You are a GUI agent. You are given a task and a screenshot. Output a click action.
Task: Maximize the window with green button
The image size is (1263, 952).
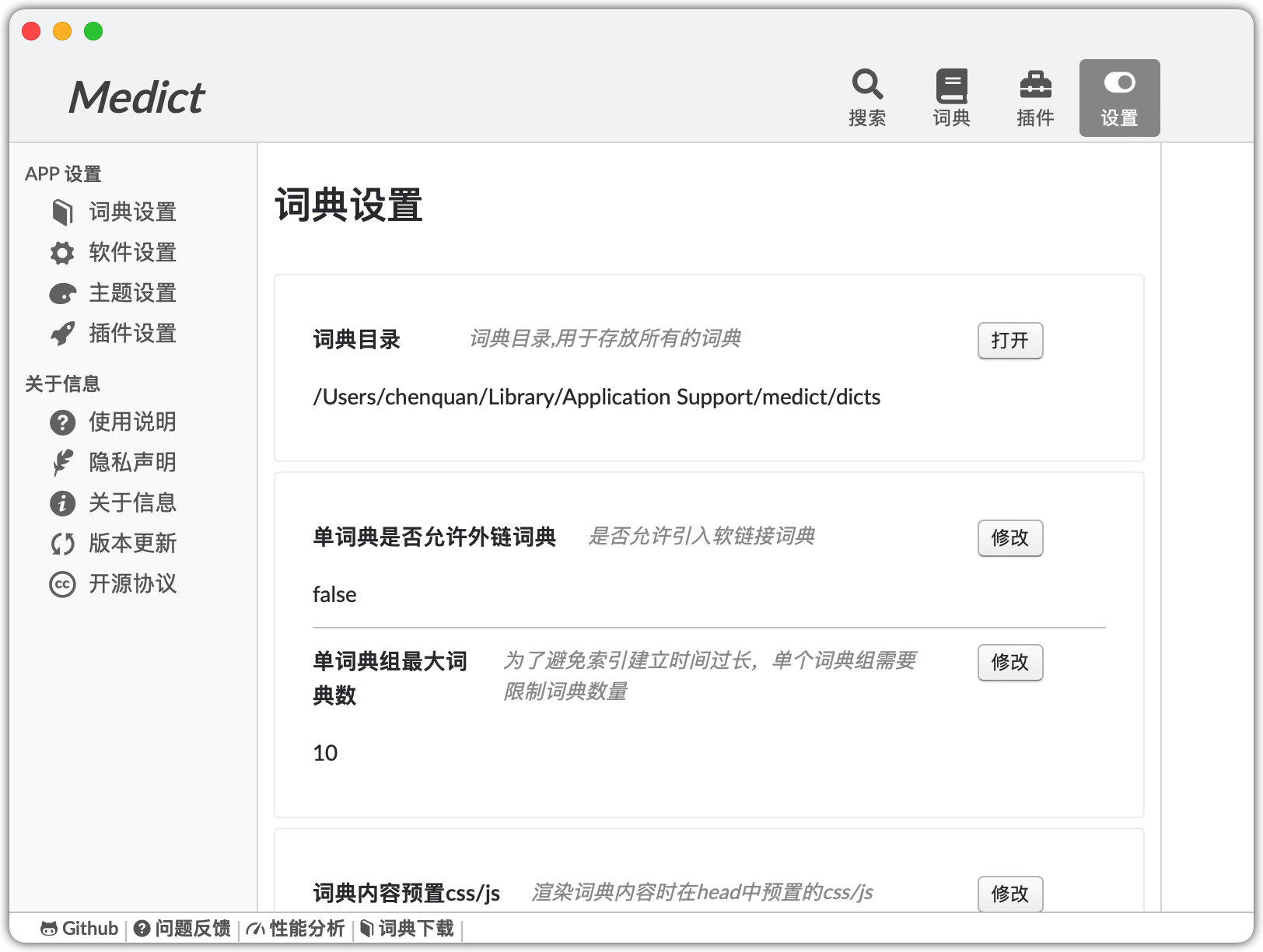pos(93,31)
